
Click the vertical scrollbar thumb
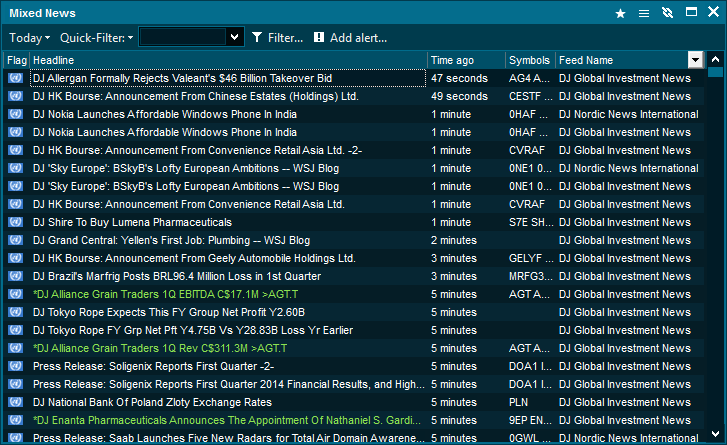[x=715, y=72]
